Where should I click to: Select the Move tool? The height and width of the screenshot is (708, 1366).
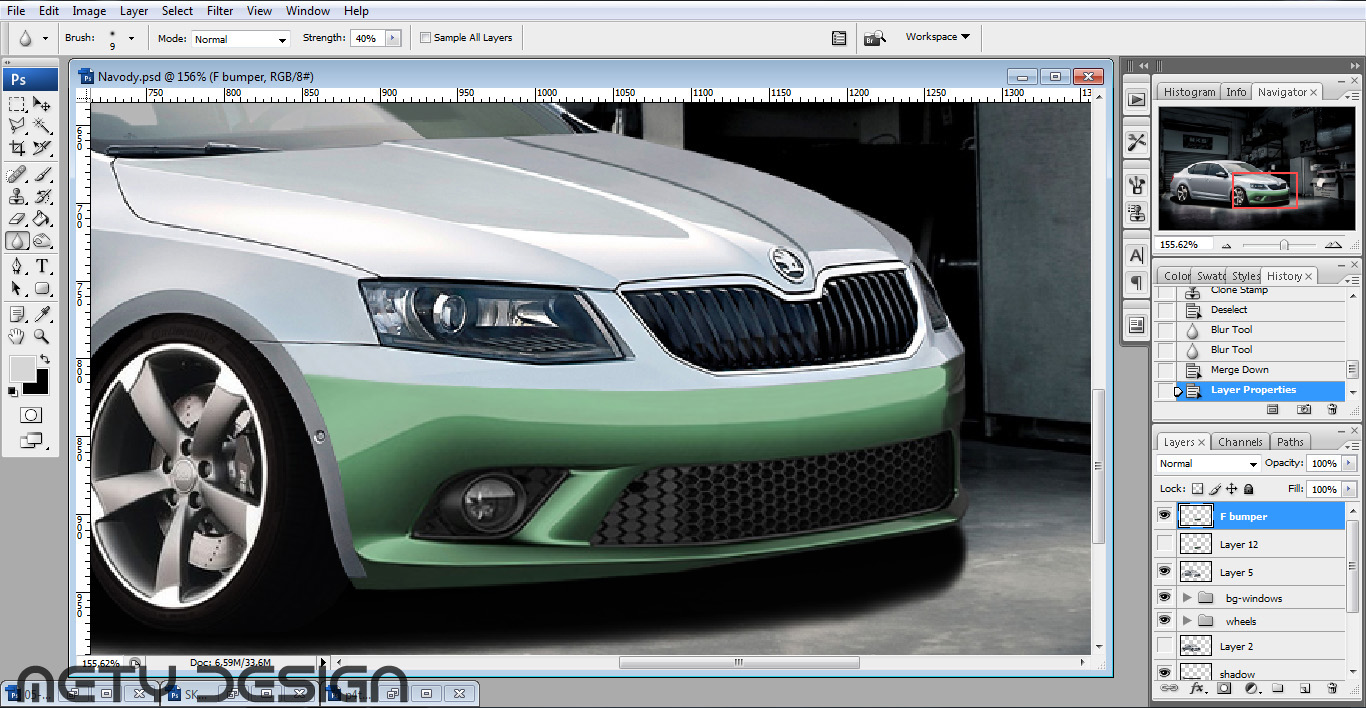click(42, 104)
